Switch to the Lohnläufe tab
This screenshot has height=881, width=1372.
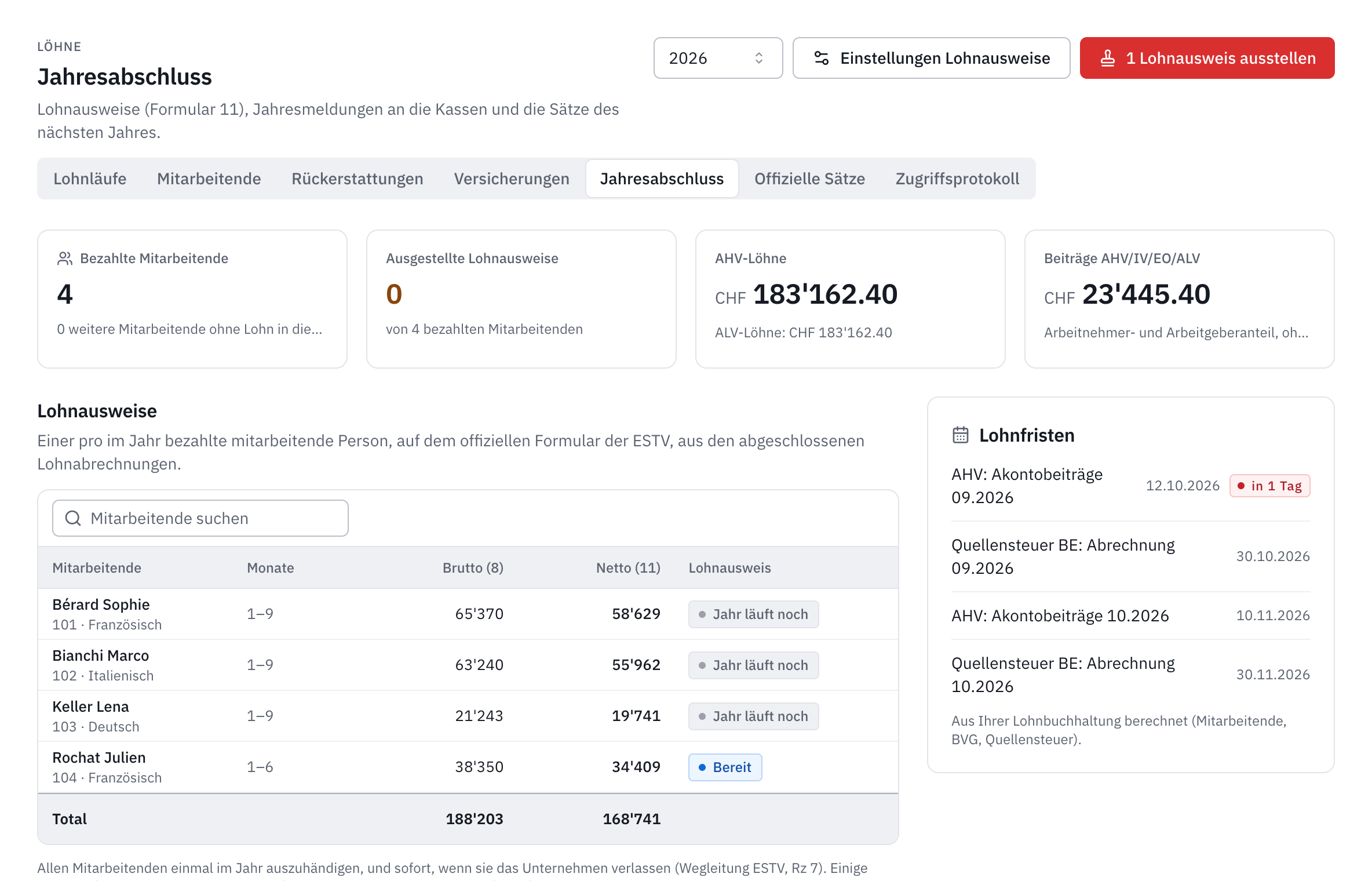point(90,179)
